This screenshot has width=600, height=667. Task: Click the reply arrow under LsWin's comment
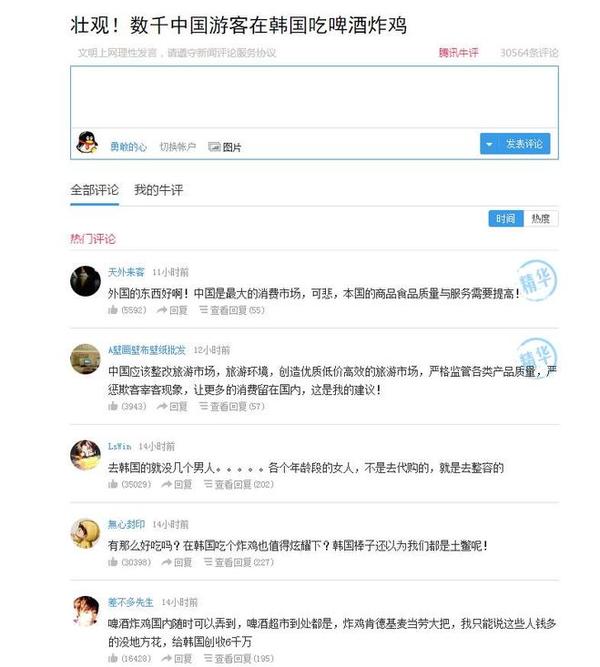[166, 484]
